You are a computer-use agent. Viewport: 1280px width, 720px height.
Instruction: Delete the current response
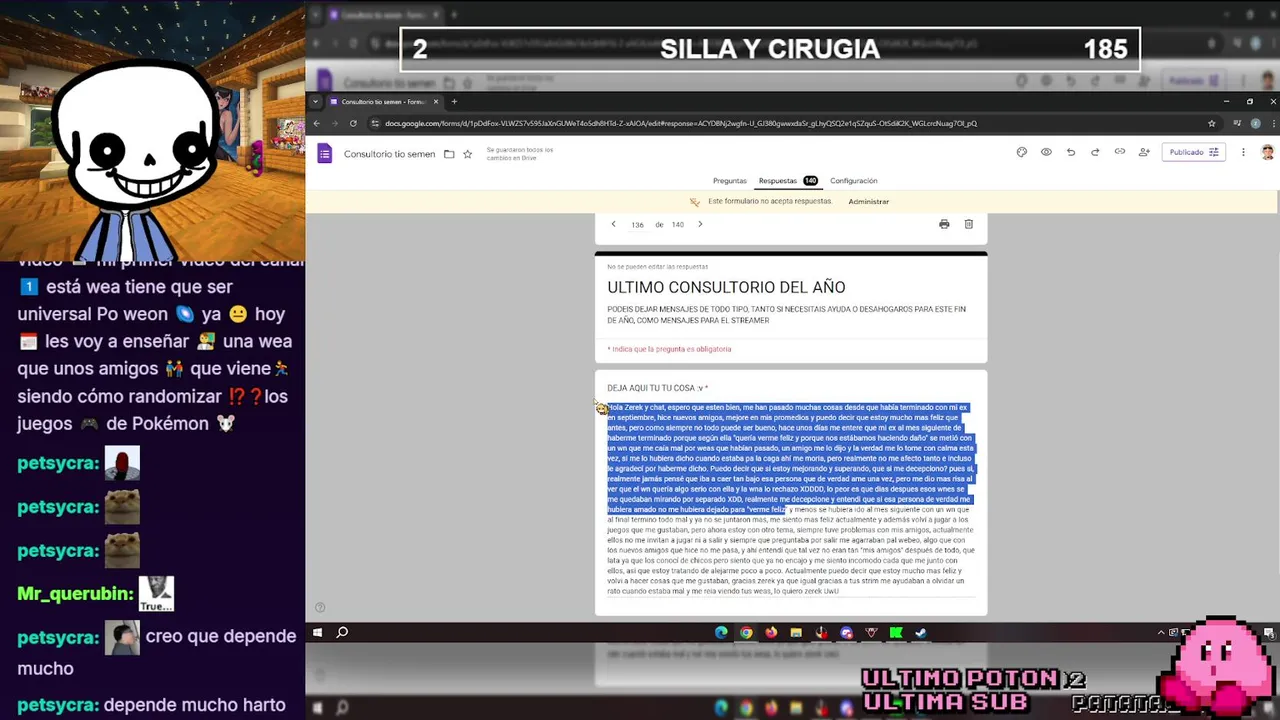[x=968, y=224]
